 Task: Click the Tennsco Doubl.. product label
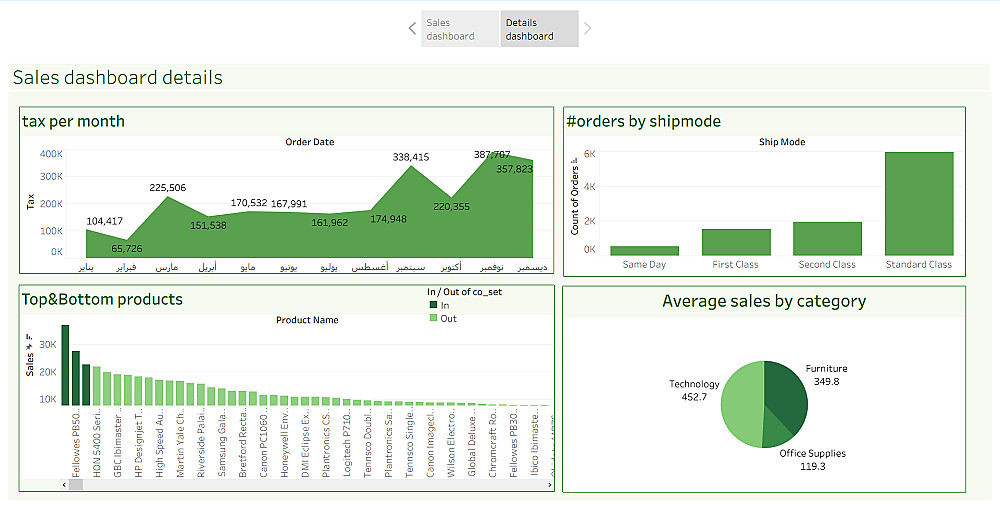[368, 445]
